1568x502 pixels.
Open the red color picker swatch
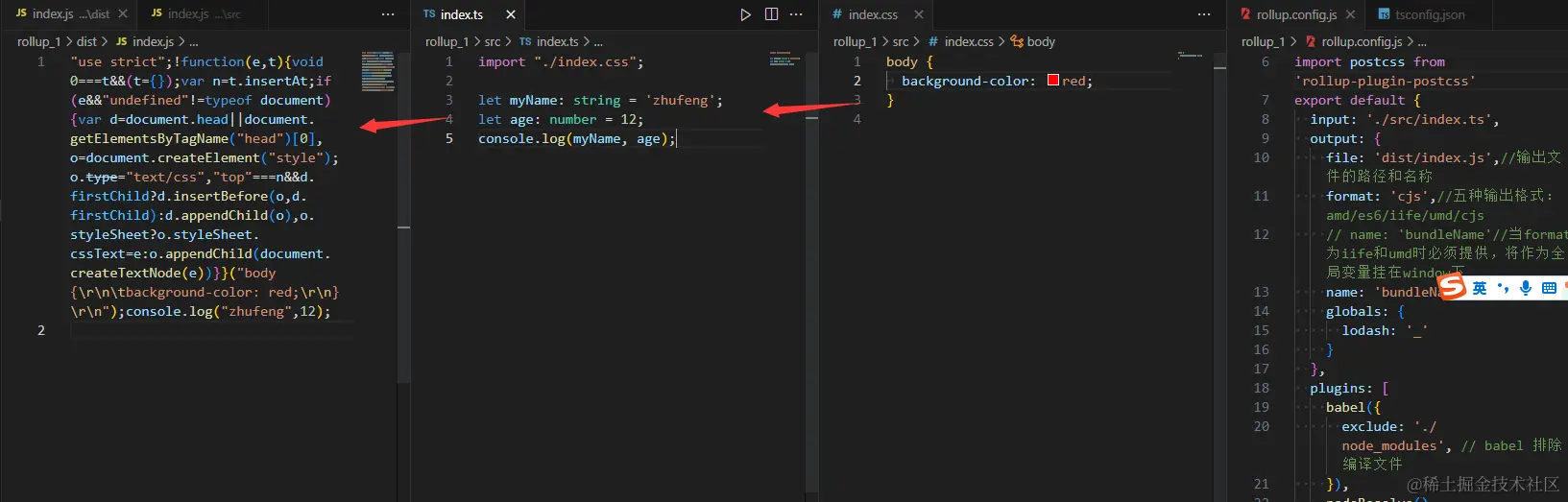[x=1053, y=81]
